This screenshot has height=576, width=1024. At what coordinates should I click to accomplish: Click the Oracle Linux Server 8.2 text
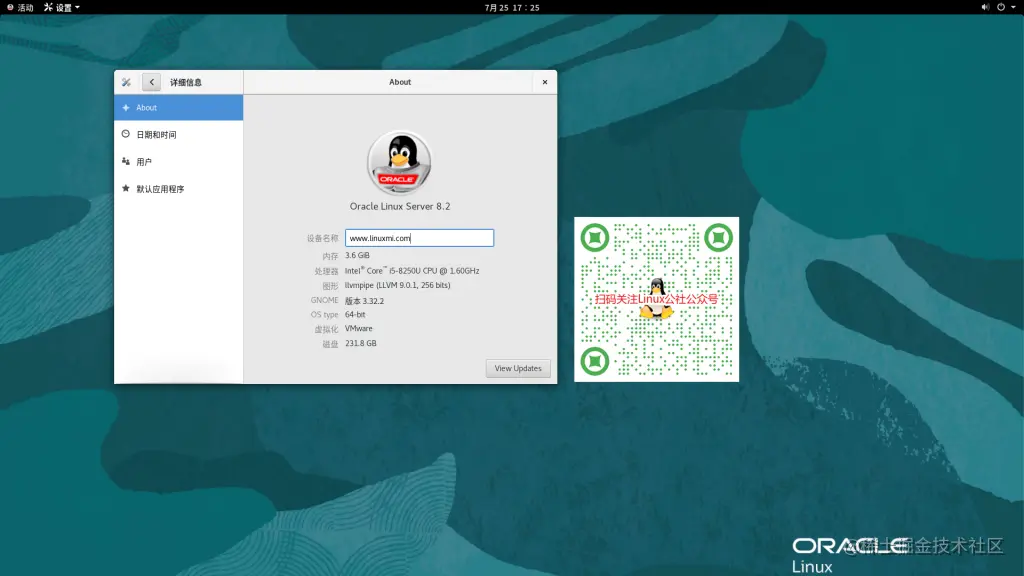(x=400, y=206)
